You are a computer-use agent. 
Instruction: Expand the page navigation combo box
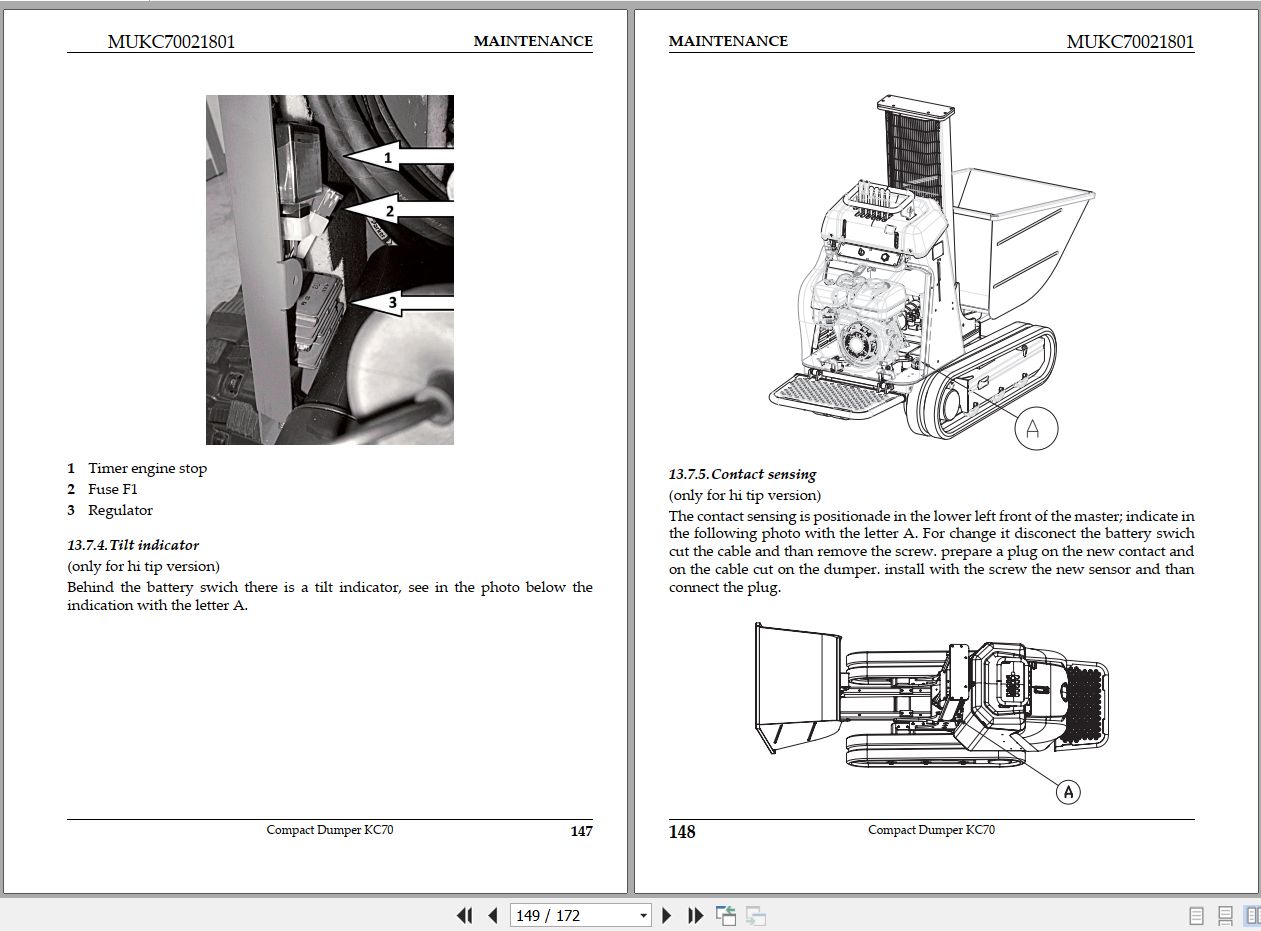pyautogui.click(x=643, y=915)
